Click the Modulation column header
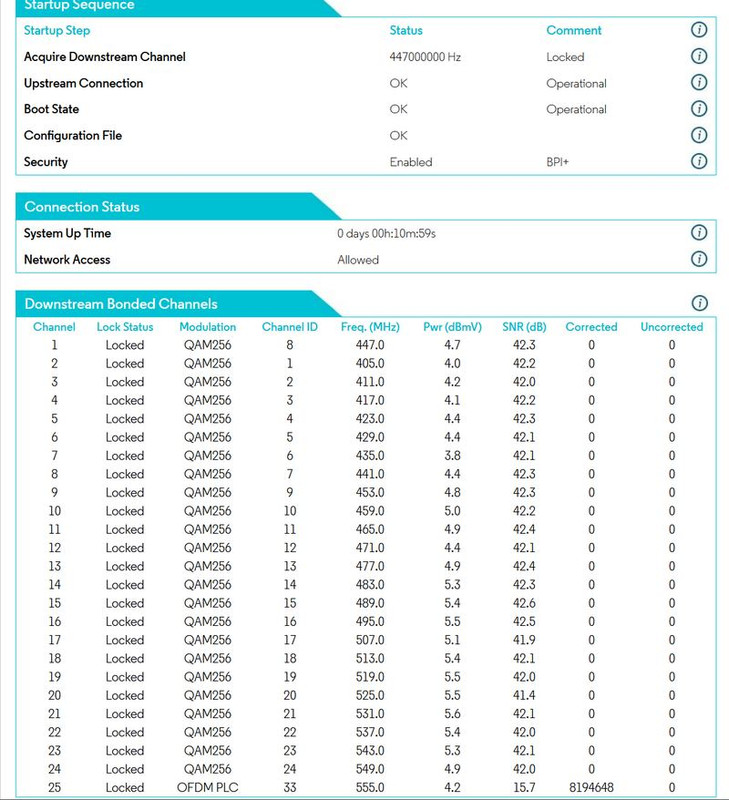729x800 pixels. tap(208, 327)
